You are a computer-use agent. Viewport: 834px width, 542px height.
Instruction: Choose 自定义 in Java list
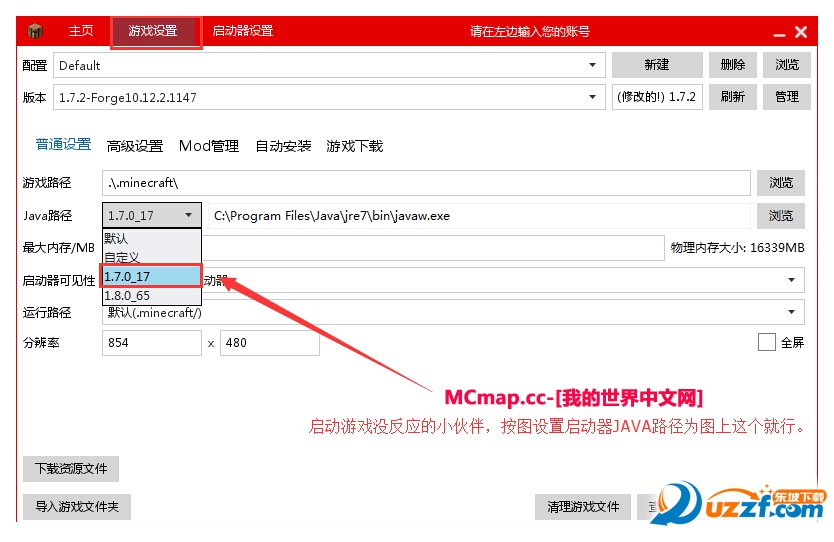click(152, 257)
